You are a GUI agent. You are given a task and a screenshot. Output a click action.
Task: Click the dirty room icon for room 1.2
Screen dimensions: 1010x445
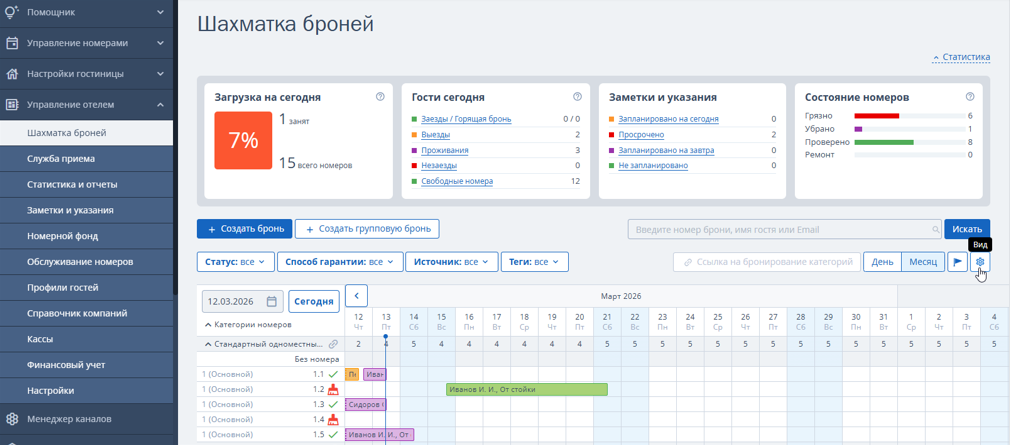[x=333, y=390]
